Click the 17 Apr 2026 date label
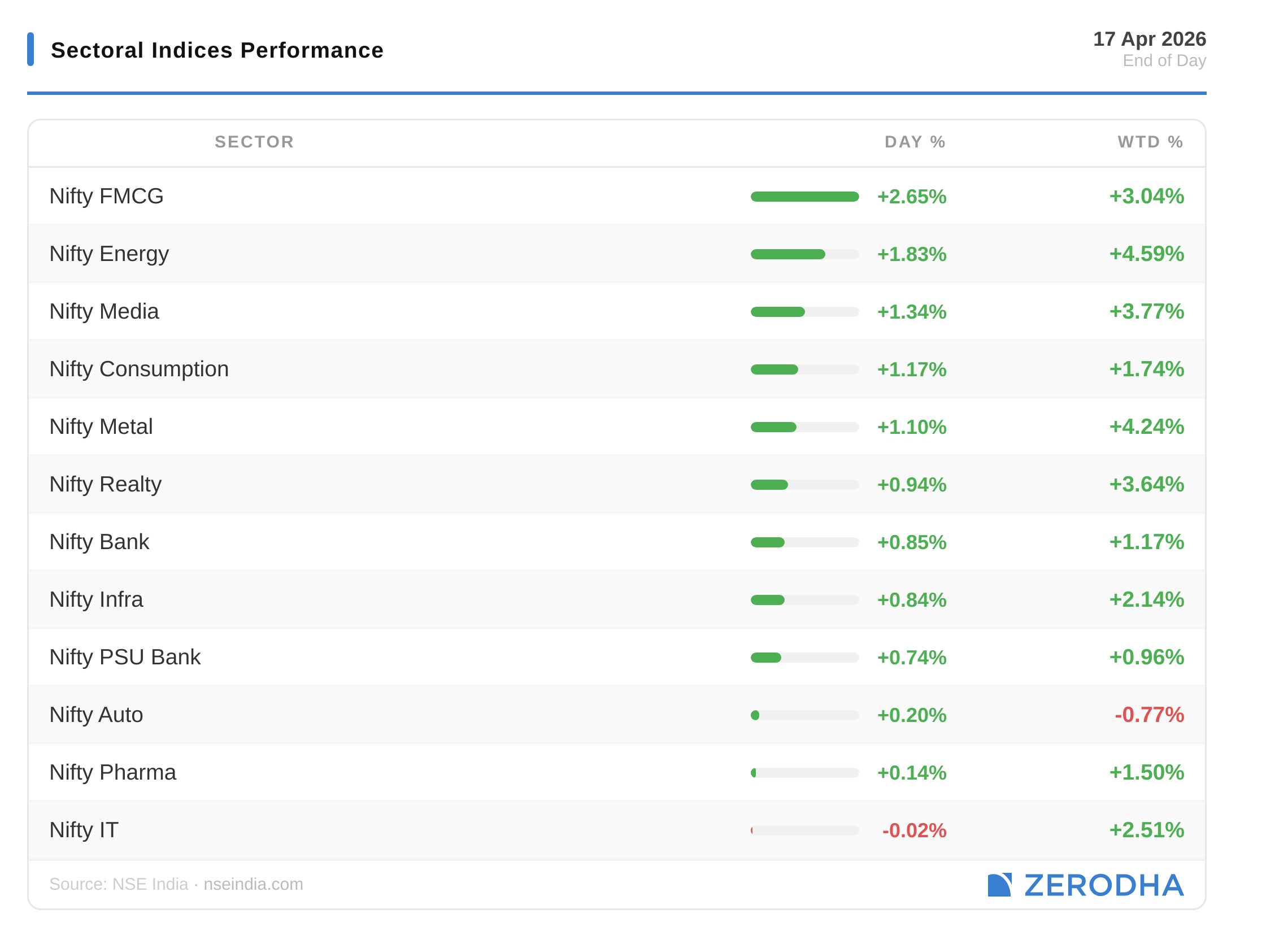 click(x=1149, y=39)
